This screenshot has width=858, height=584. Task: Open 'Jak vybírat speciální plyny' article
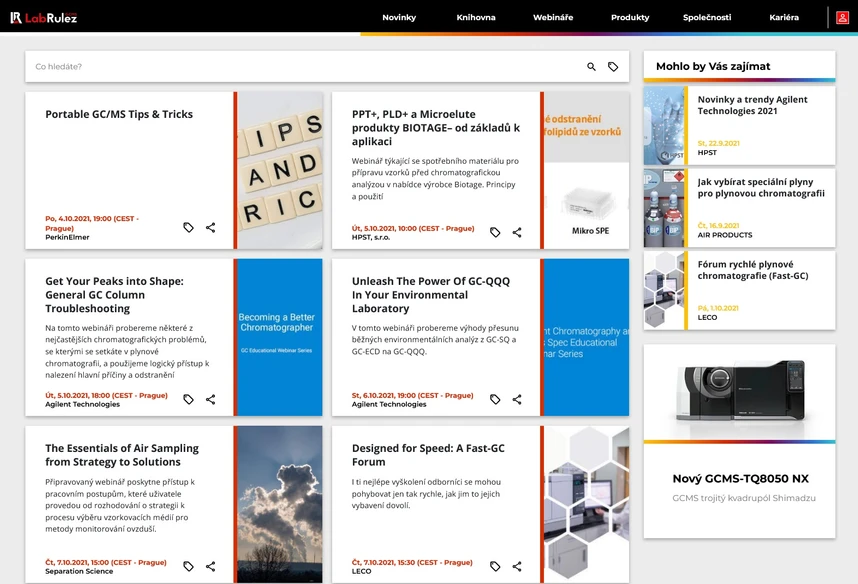click(761, 188)
